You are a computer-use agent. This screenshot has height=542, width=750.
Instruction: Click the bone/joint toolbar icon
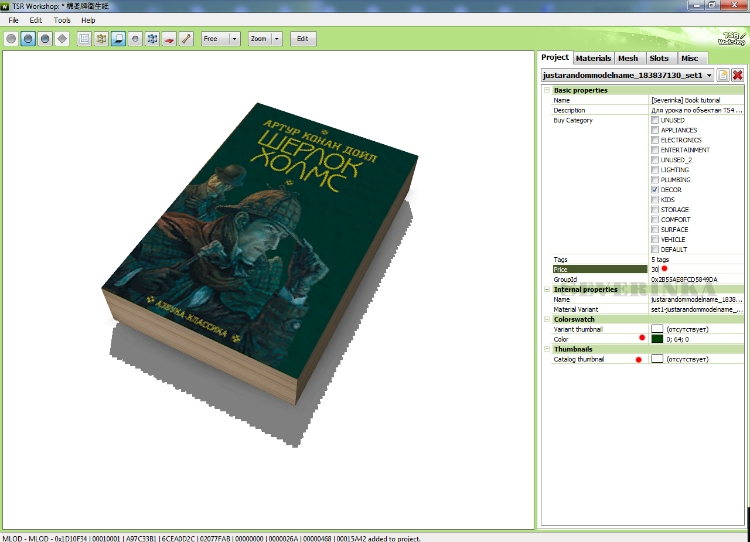click(186, 39)
